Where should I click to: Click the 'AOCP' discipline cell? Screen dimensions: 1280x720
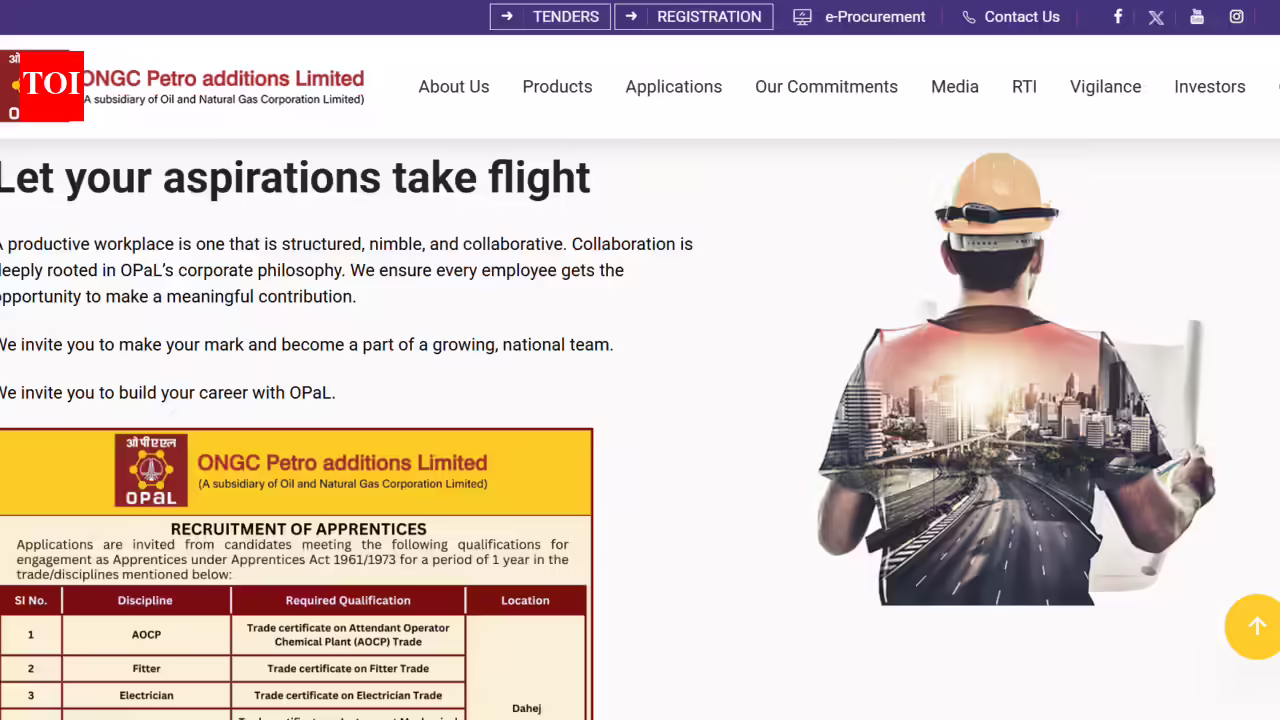pos(146,635)
